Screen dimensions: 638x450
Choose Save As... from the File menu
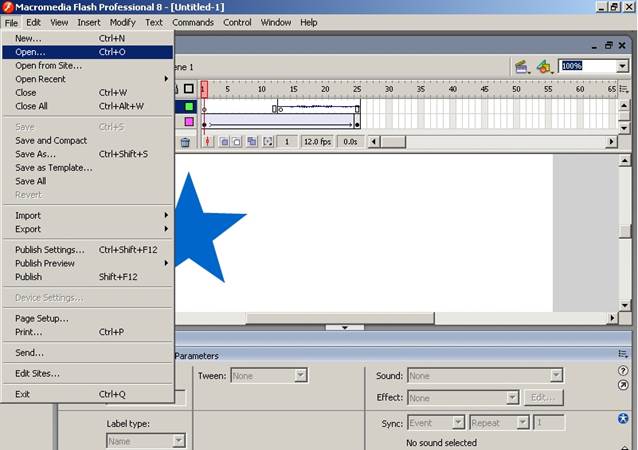point(87,154)
